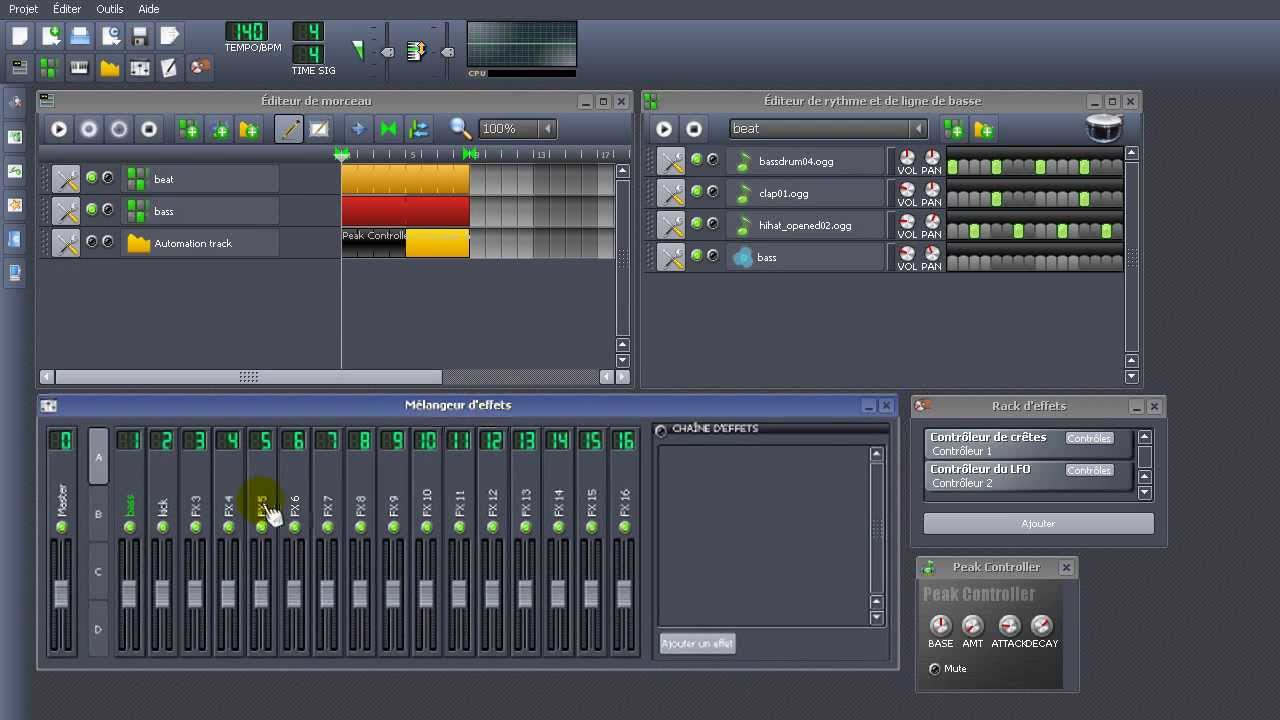This screenshot has height=720, width=1280.
Task: Toggle mute on the Automation track
Action: click(x=92, y=242)
